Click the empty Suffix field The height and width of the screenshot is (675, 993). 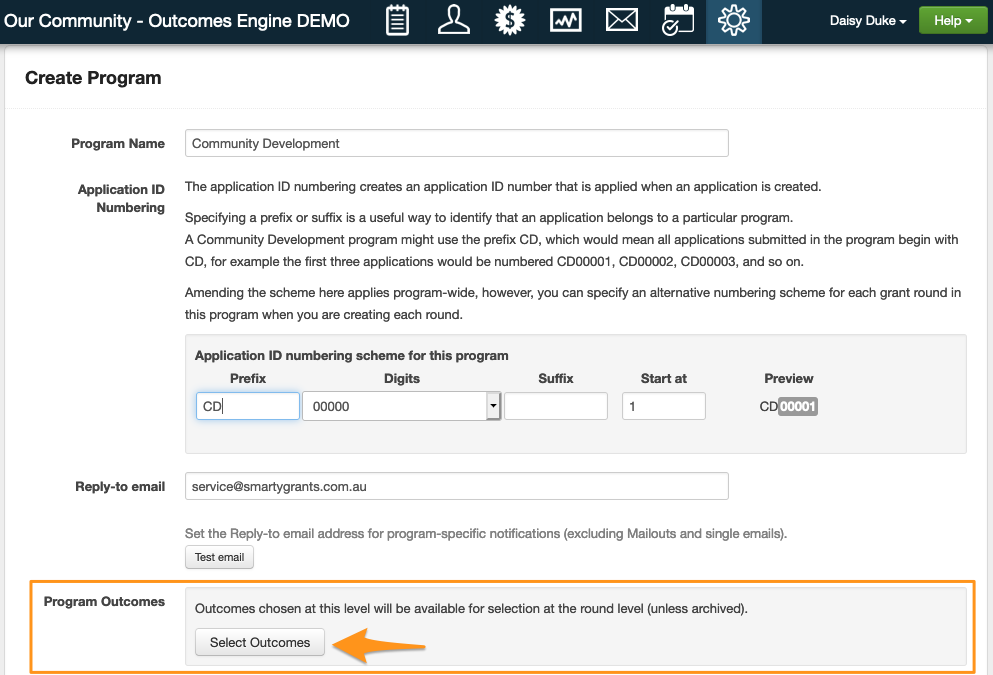[556, 406]
